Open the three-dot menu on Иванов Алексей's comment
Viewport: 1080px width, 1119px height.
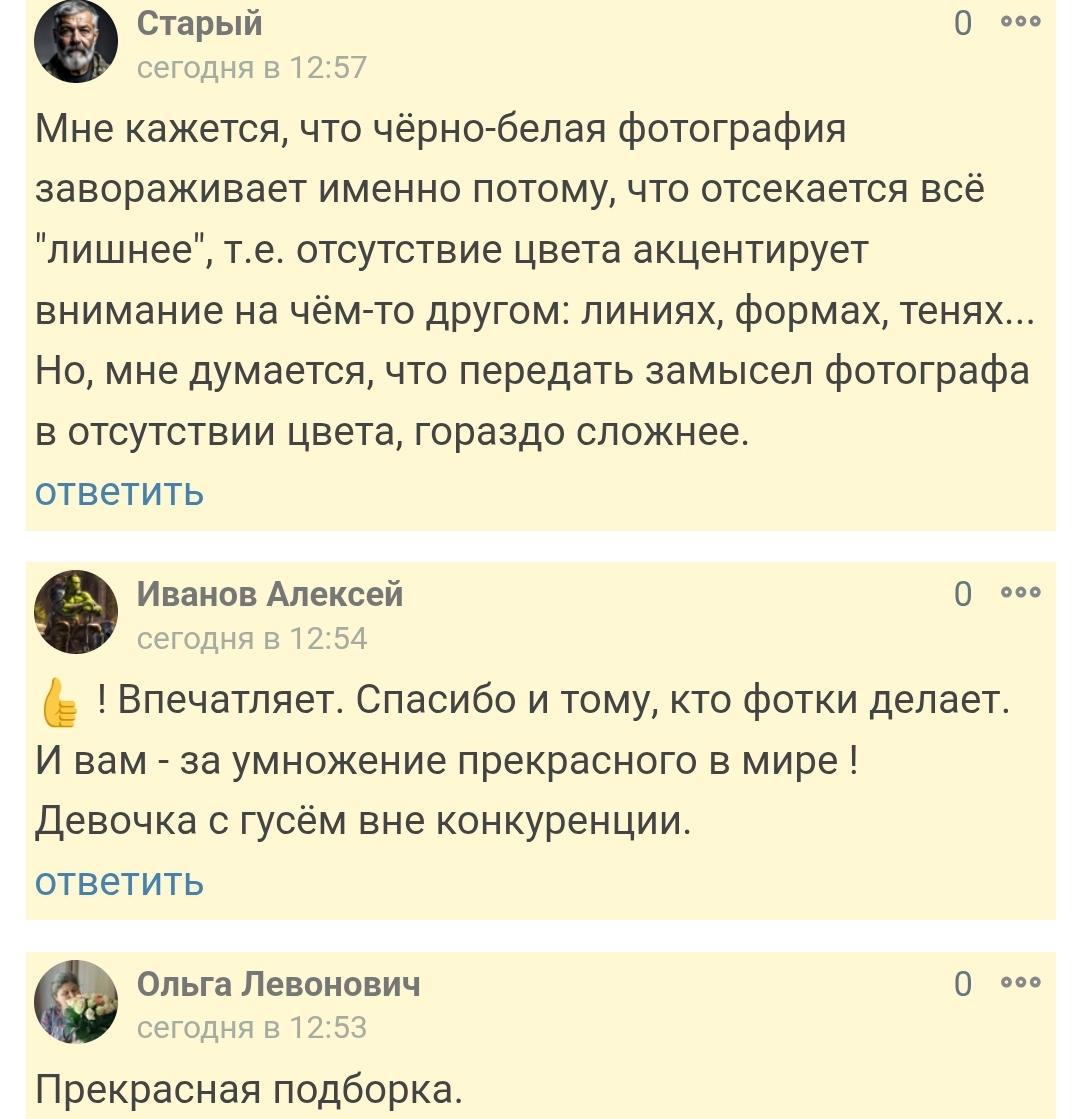1021,593
